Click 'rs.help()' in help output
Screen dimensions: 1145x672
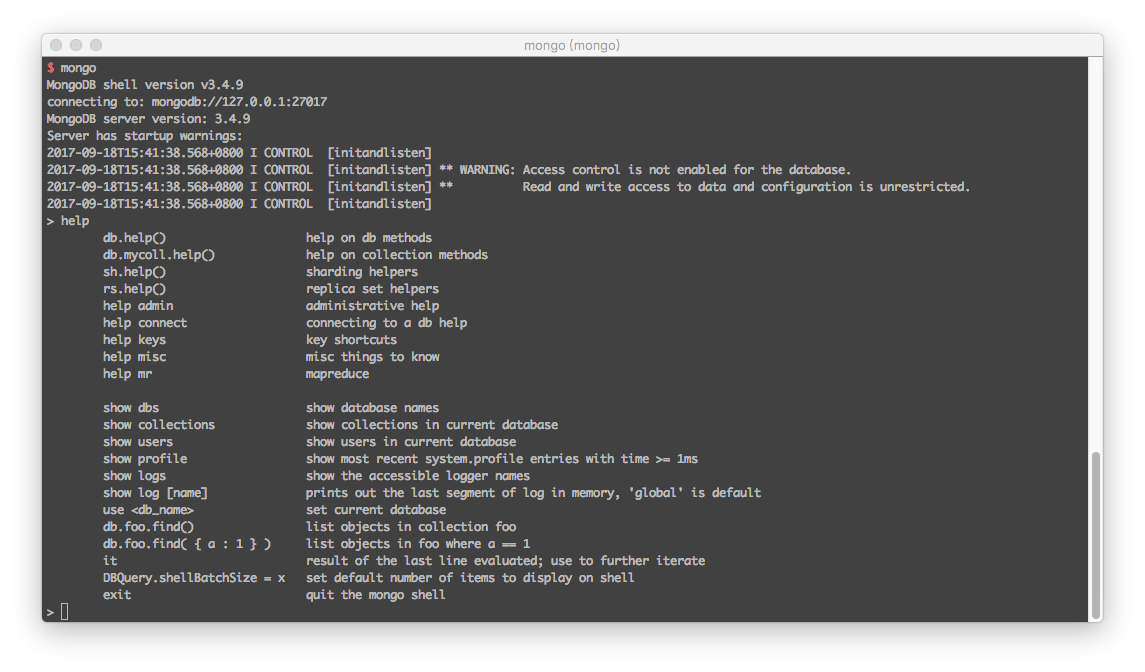[134, 289]
